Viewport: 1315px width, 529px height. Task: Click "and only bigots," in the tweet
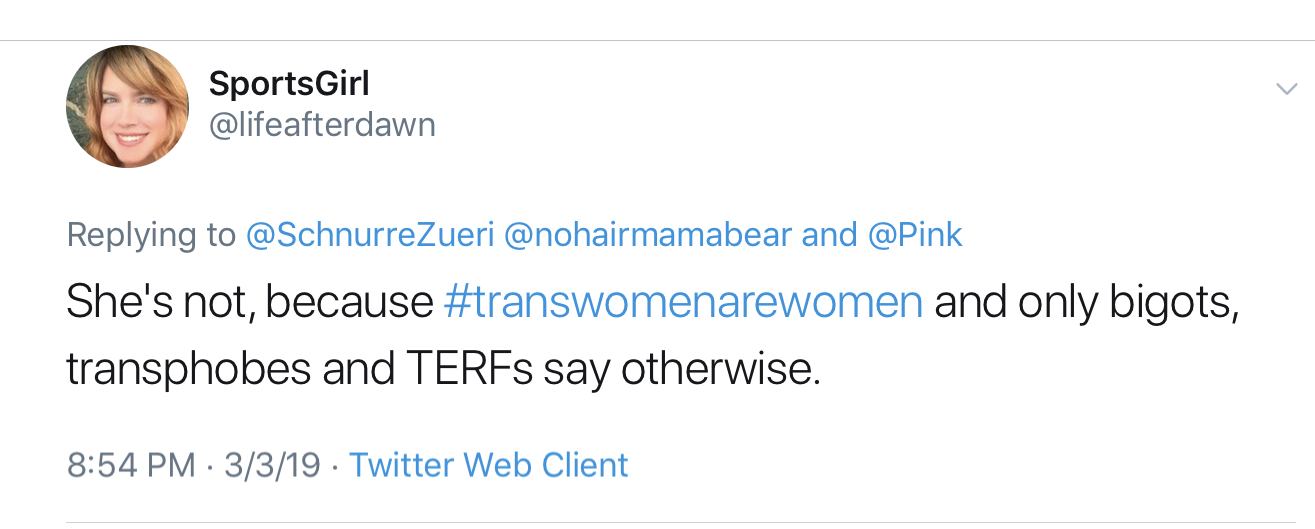click(1087, 301)
